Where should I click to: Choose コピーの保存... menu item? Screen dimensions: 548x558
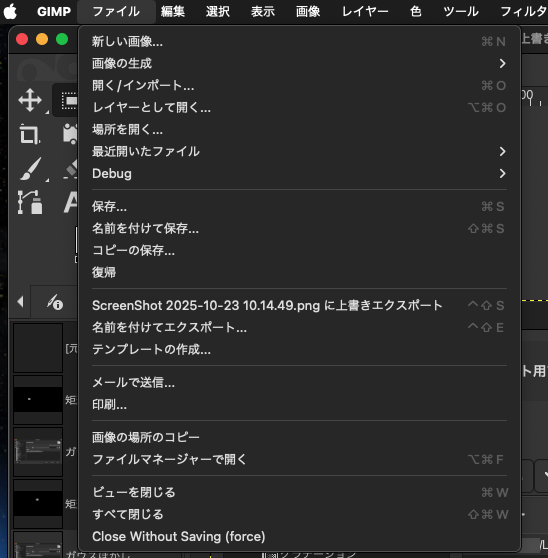click(300, 251)
